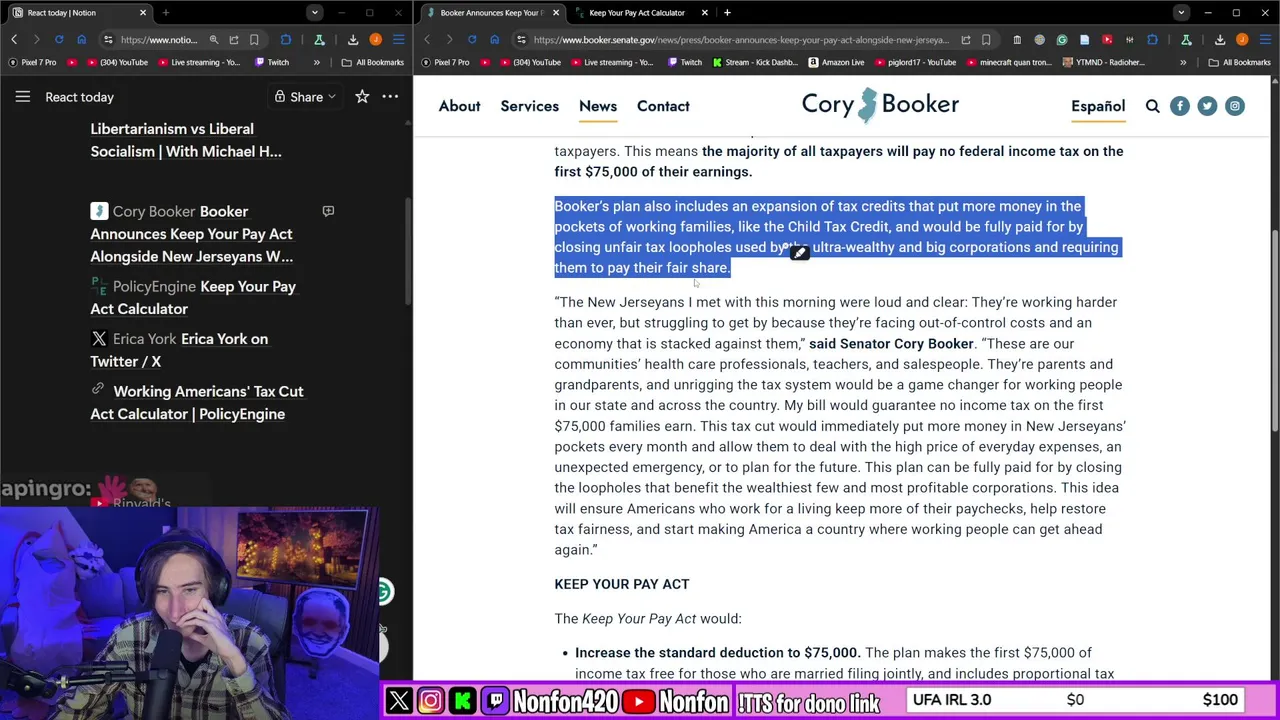
Task: Open the extensions puzzle icon in the right window
Action: pyautogui.click(x=1152, y=40)
